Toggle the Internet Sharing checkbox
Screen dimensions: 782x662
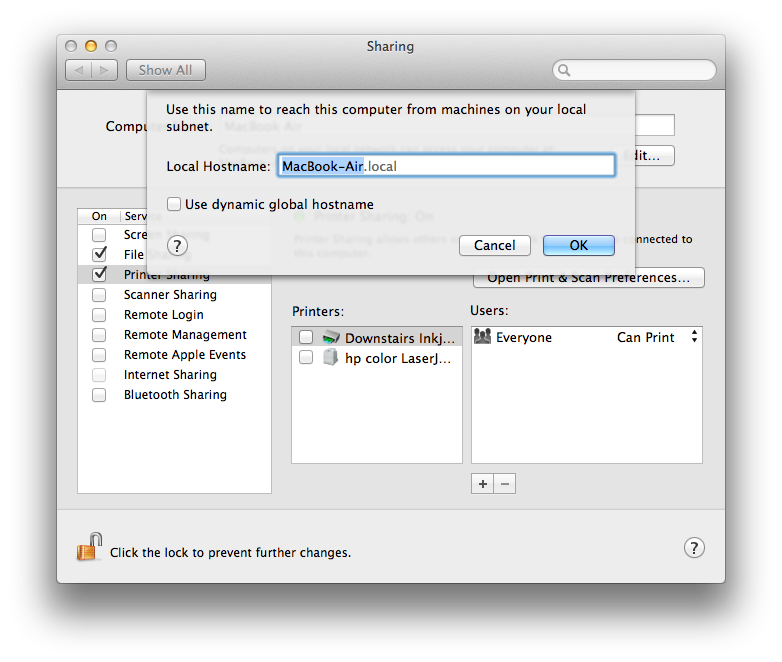(x=99, y=375)
